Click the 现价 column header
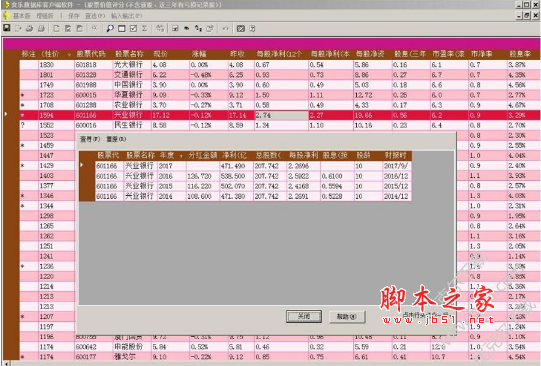This screenshot has height=366, width=541. pyautogui.click(x=160, y=54)
